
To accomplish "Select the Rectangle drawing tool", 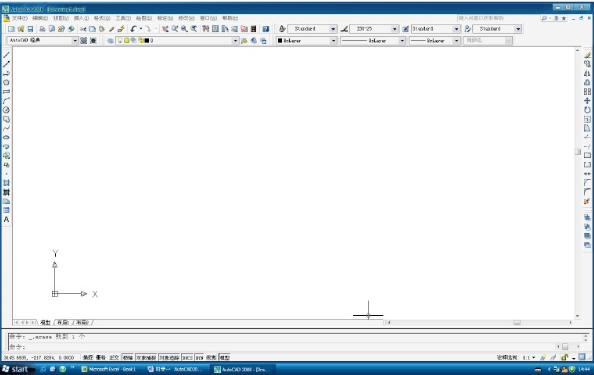I will [x=6, y=91].
